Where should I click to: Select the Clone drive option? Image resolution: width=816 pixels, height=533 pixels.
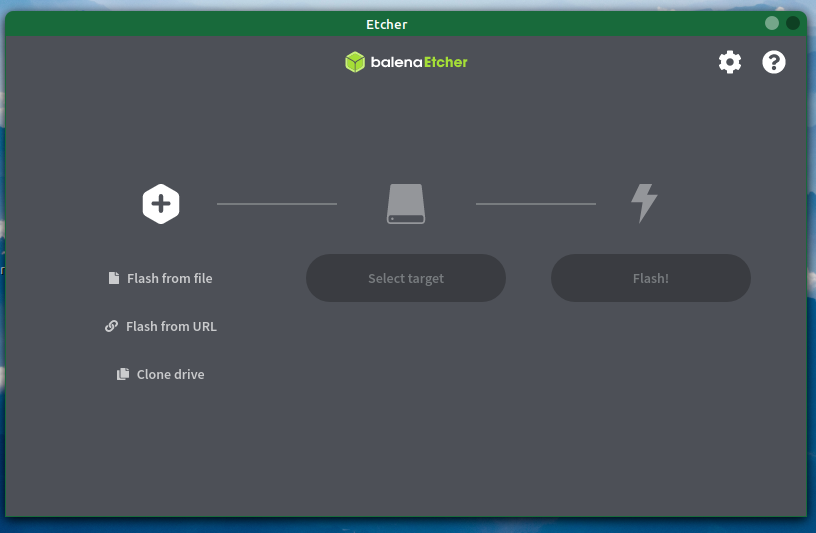click(160, 374)
